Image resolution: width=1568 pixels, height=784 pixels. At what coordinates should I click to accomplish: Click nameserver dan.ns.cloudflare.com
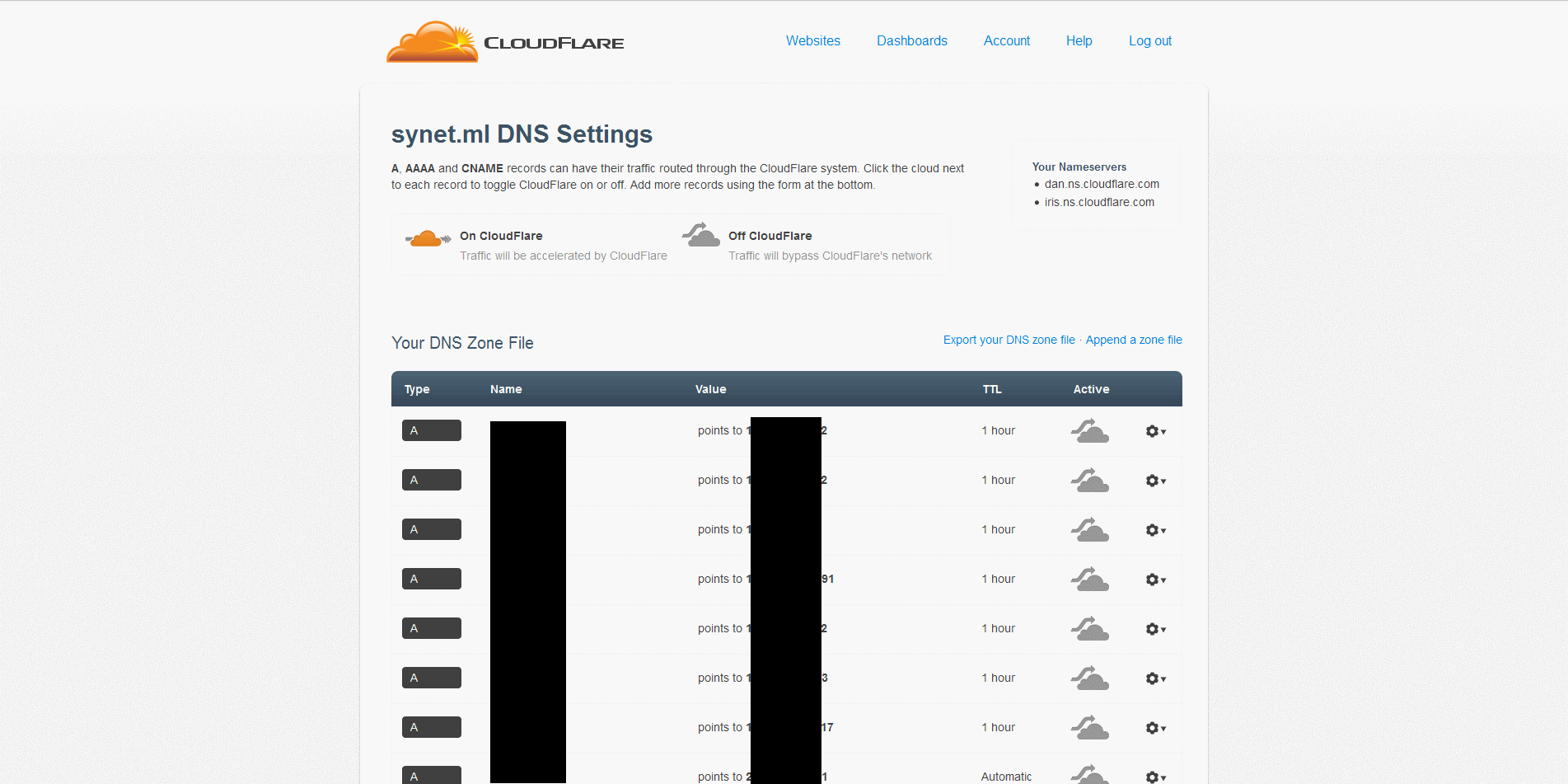(1102, 184)
